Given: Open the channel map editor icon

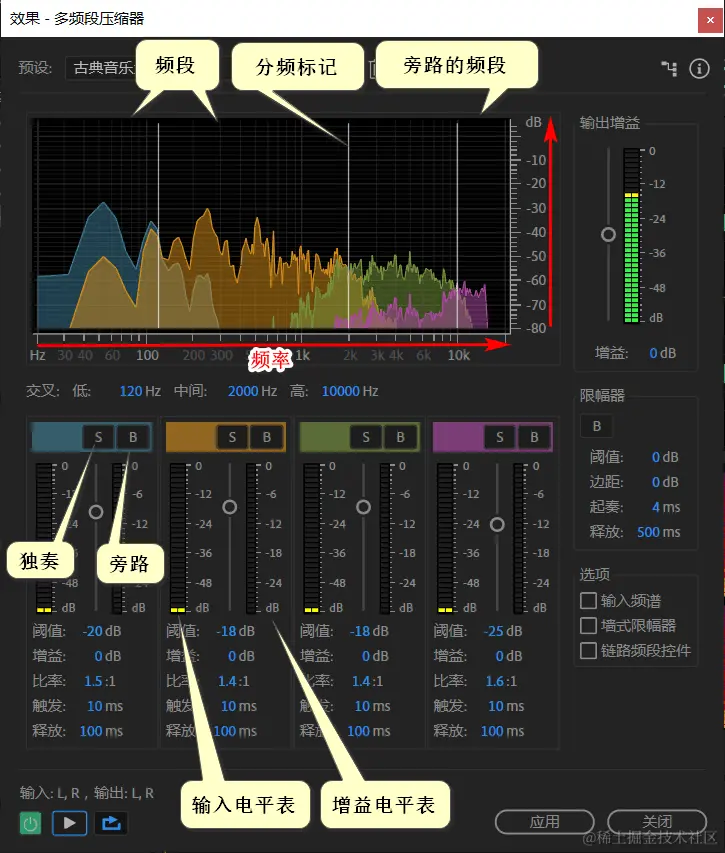Looking at the screenshot, I should [x=670, y=69].
